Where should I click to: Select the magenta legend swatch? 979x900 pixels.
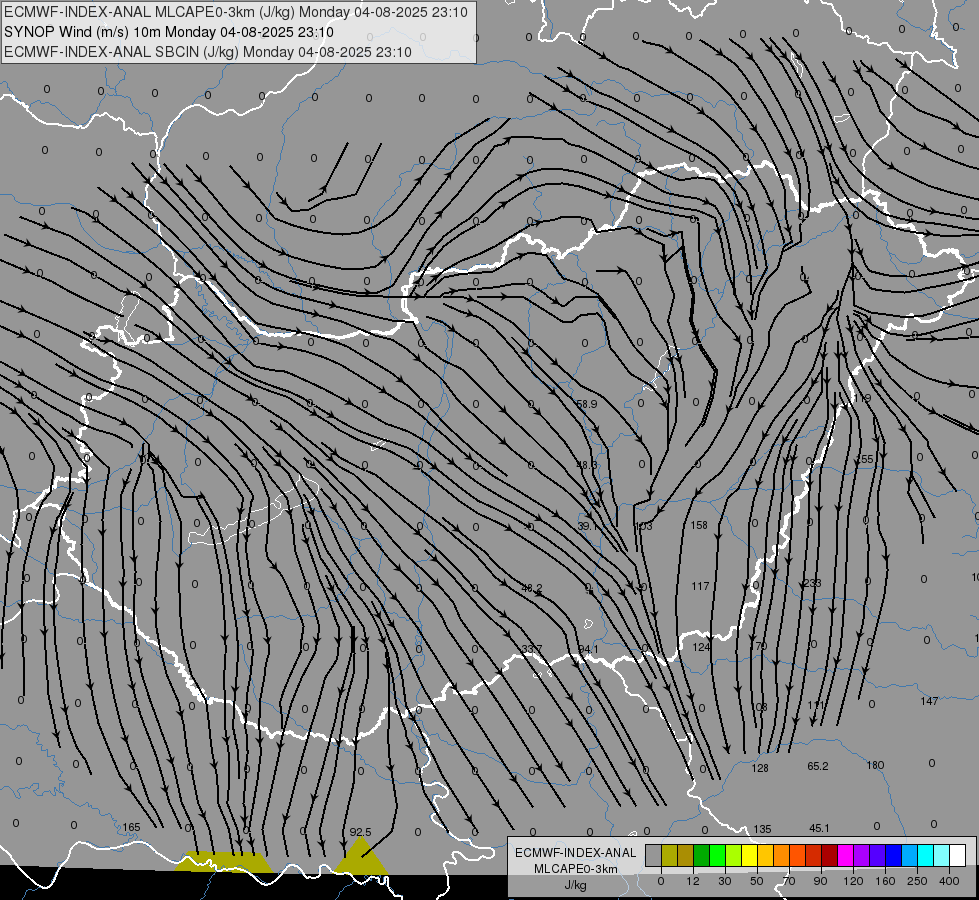[x=845, y=855]
